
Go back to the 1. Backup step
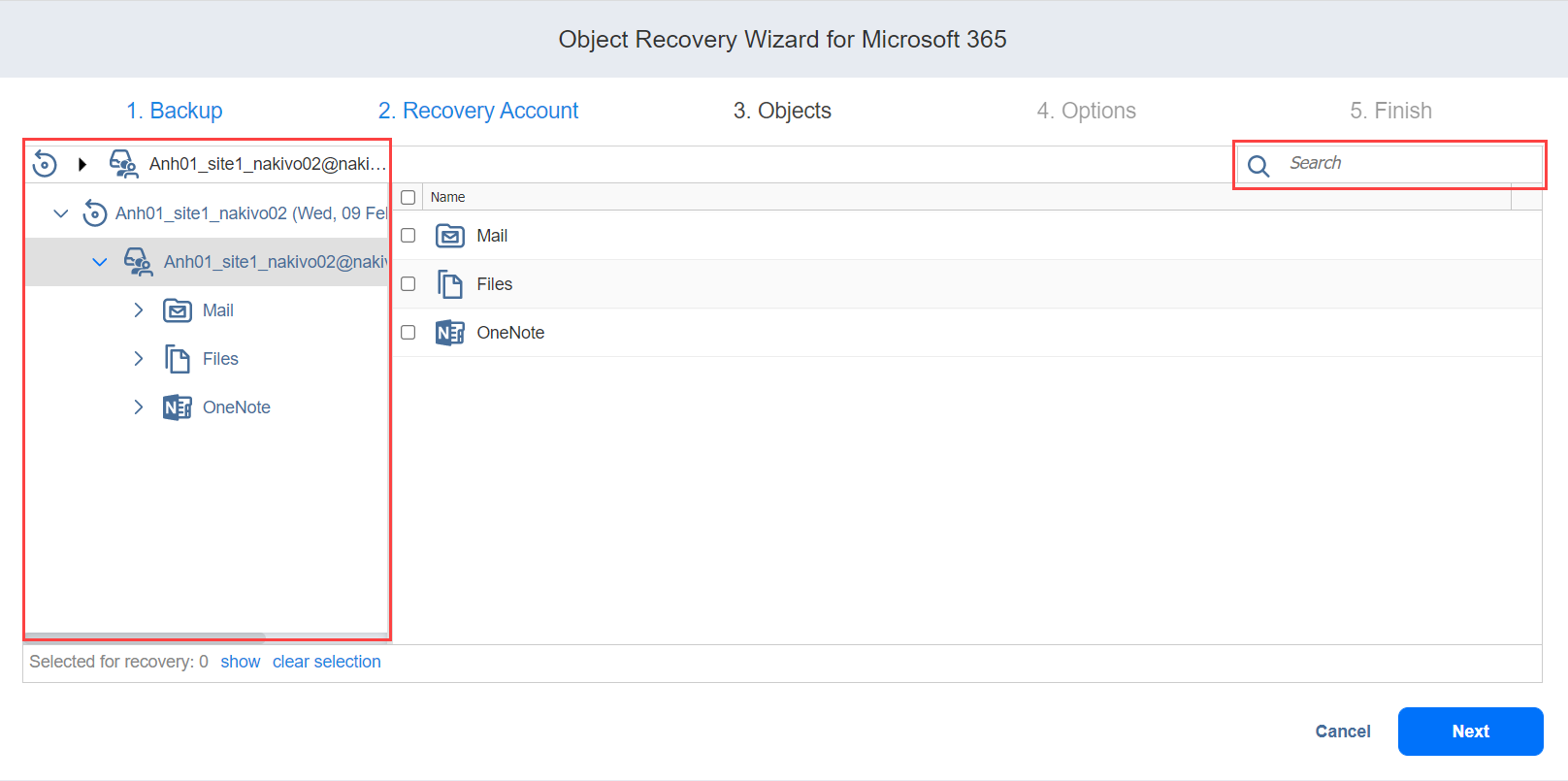click(x=175, y=111)
